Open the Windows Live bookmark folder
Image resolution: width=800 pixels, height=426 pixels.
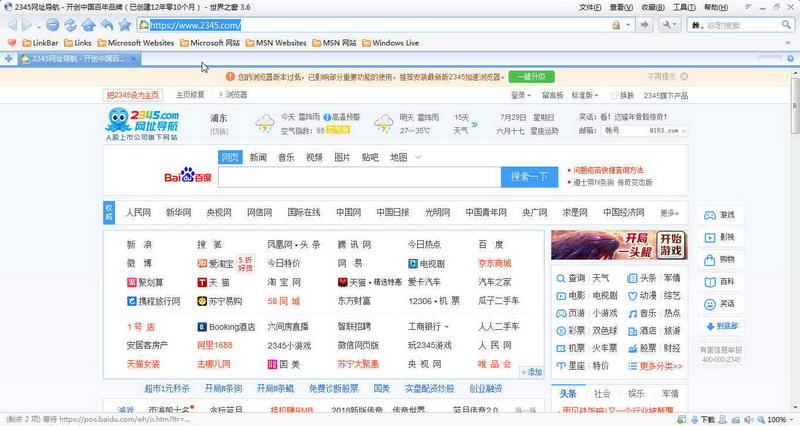[390, 43]
